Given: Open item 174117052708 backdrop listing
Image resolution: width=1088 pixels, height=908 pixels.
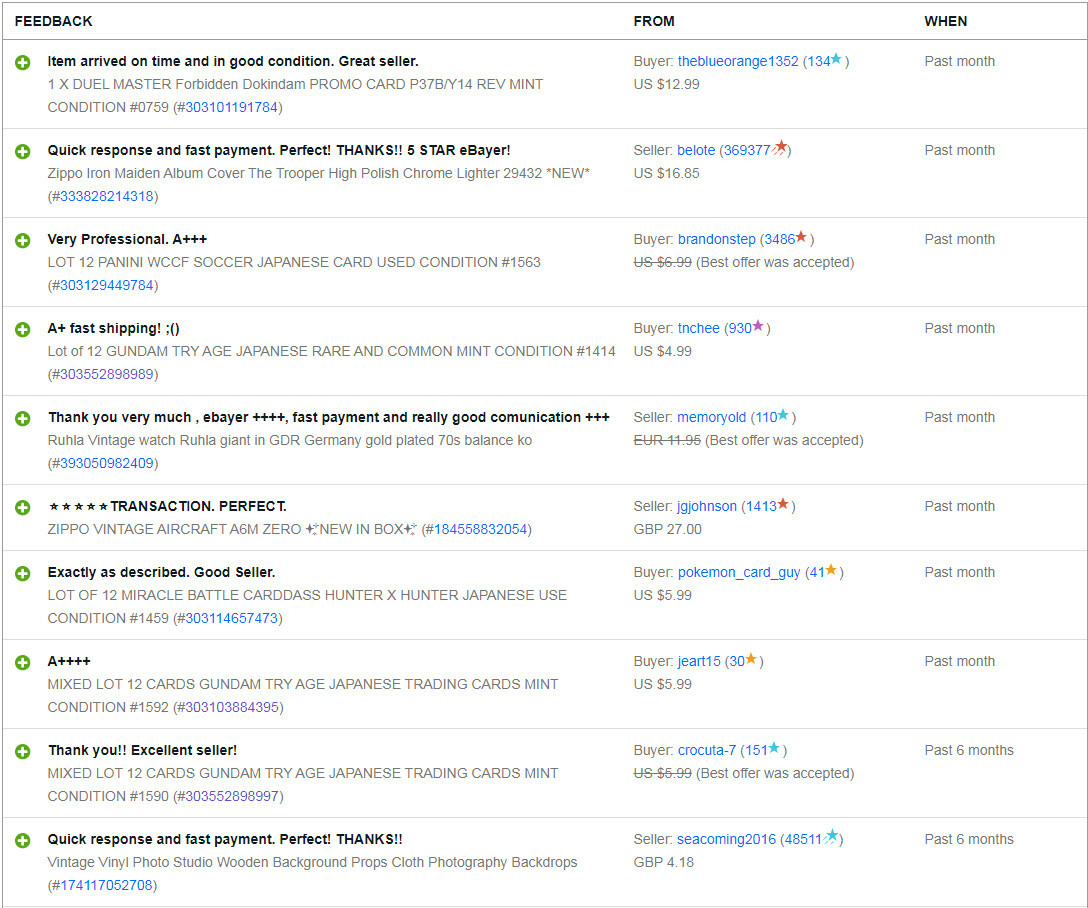Looking at the screenshot, I should (x=106, y=886).
